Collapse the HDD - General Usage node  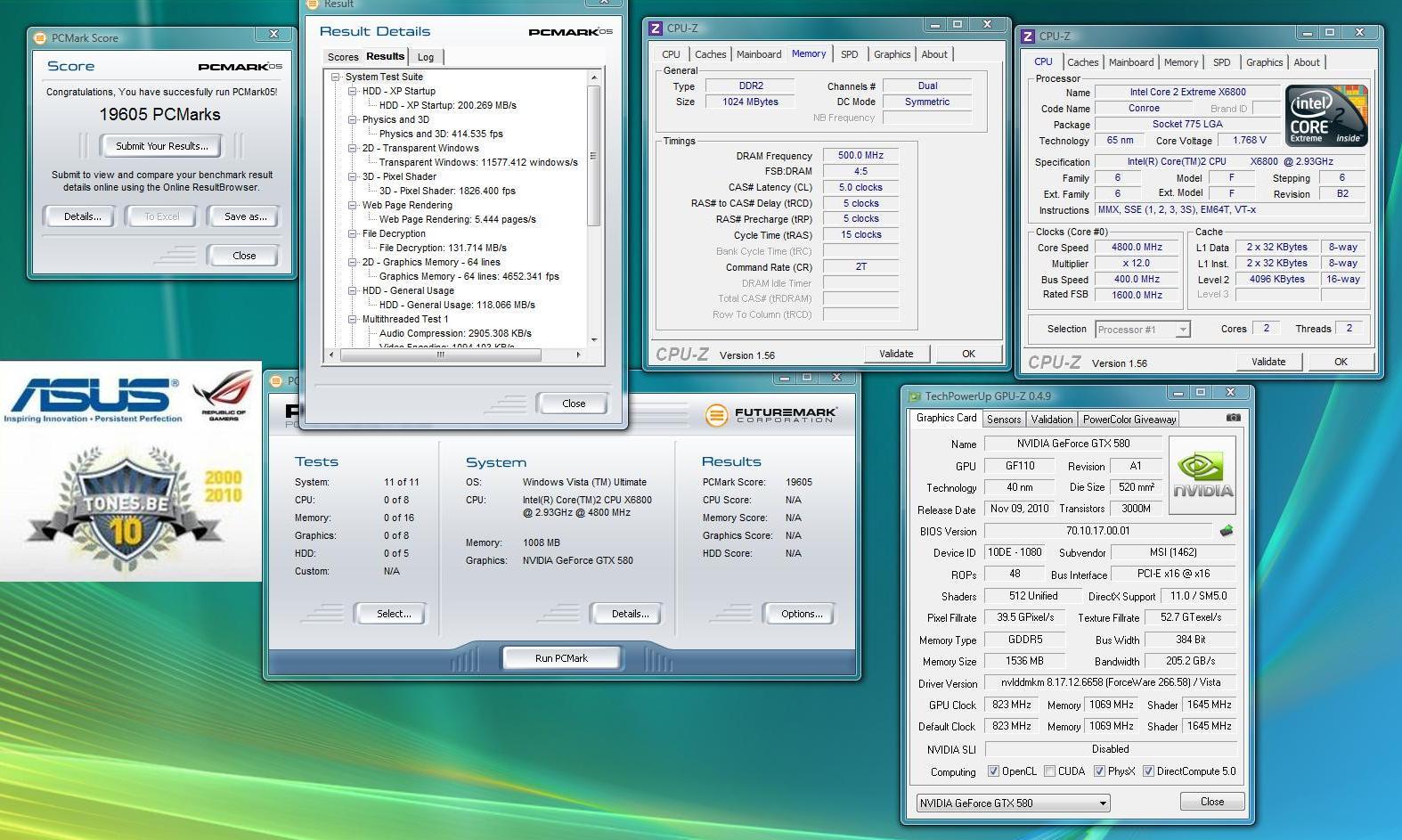(x=353, y=290)
